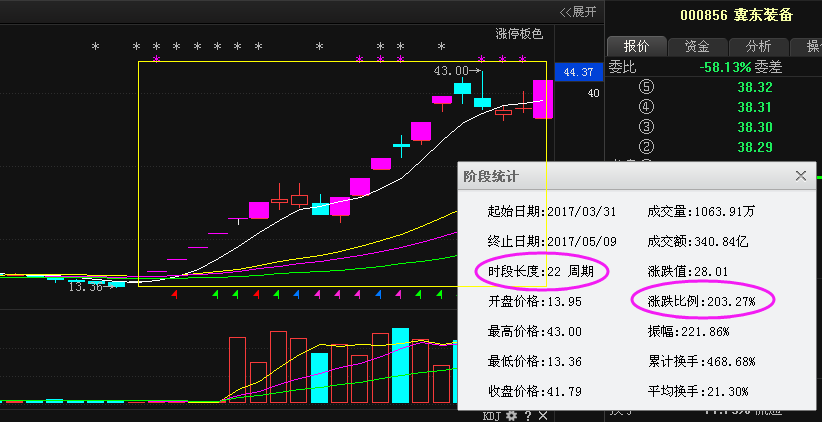This screenshot has height=422, width=822.
Task: Open the KDJ indicator selector
Action: point(491,415)
